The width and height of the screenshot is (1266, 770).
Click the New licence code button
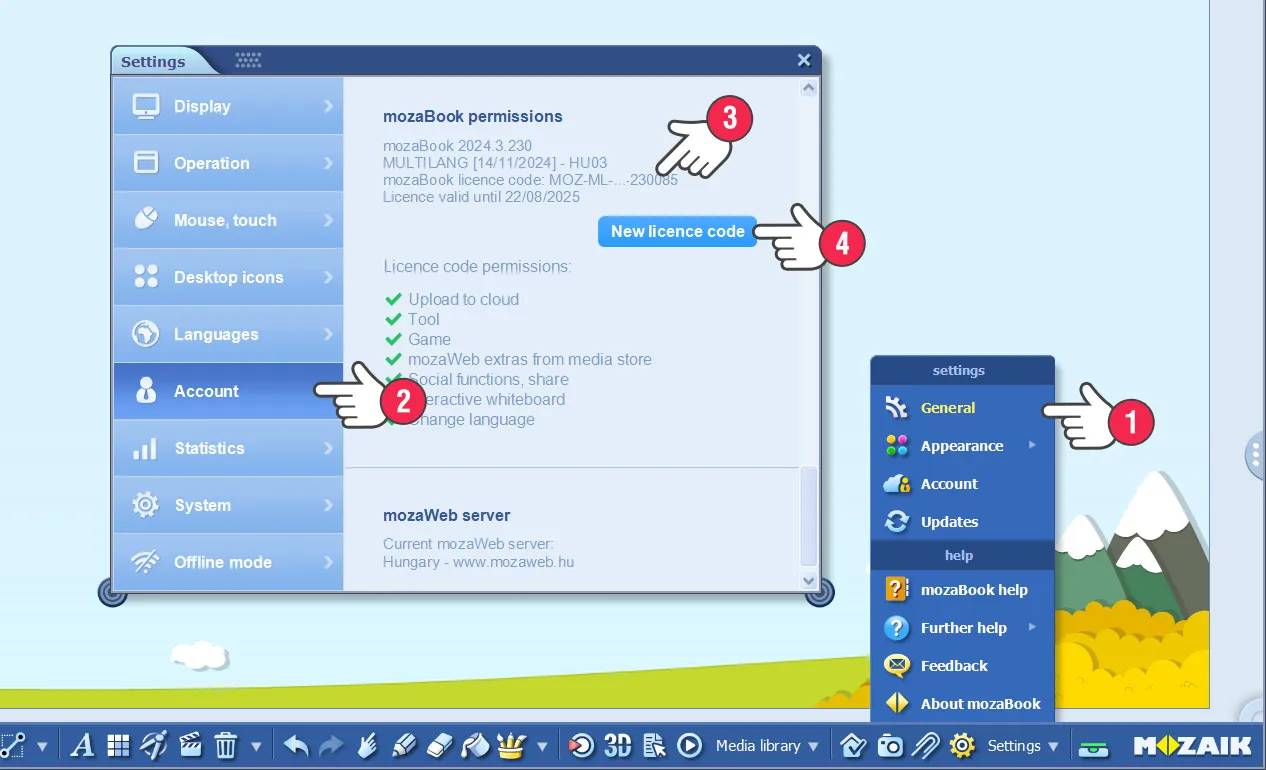pyautogui.click(x=677, y=231)
